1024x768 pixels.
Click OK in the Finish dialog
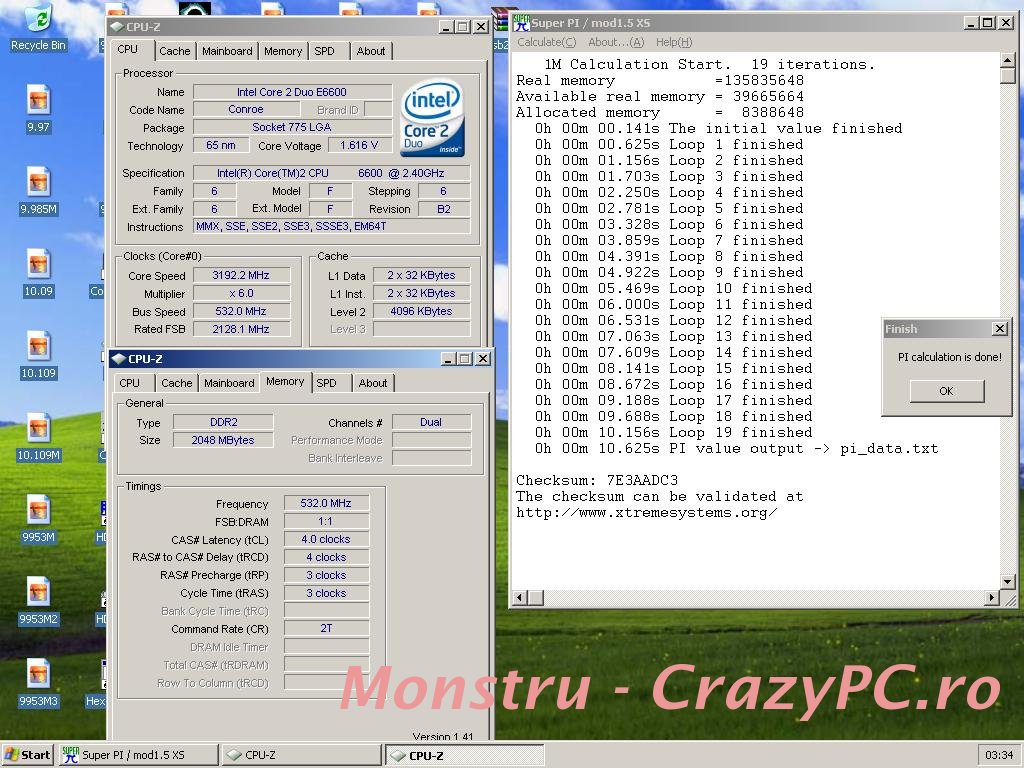tap(946, 391)
